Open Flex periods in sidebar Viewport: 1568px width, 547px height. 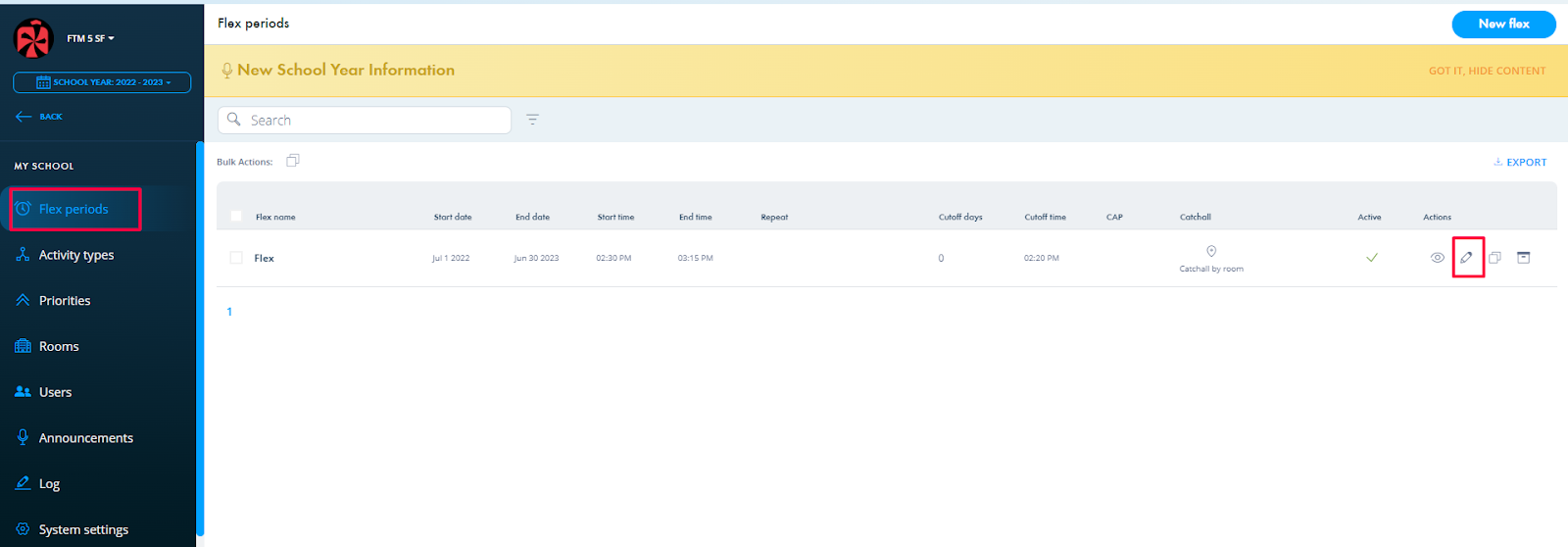[74, 209]
